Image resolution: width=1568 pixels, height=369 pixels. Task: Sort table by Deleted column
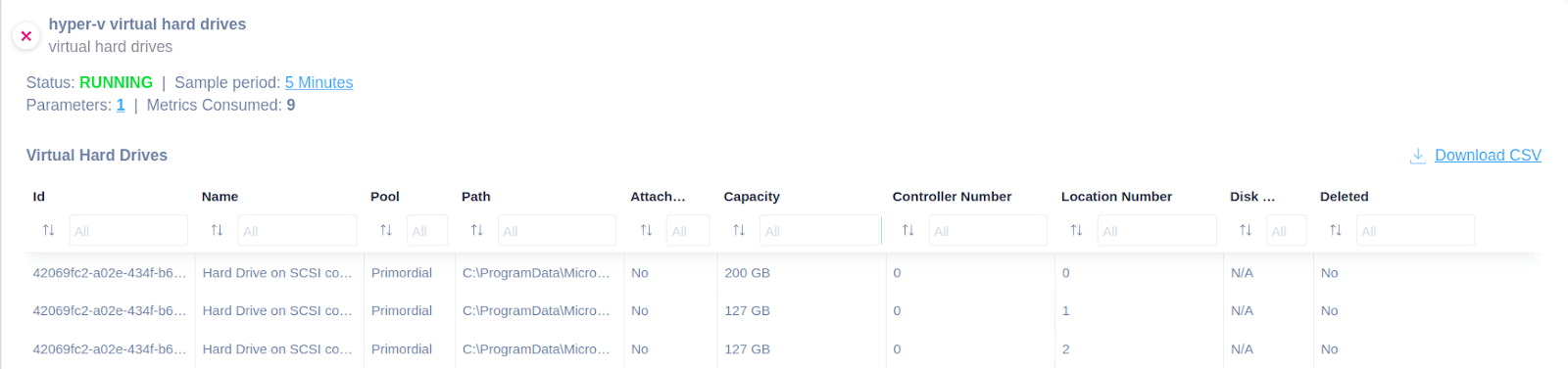[x=1336, y=230]
